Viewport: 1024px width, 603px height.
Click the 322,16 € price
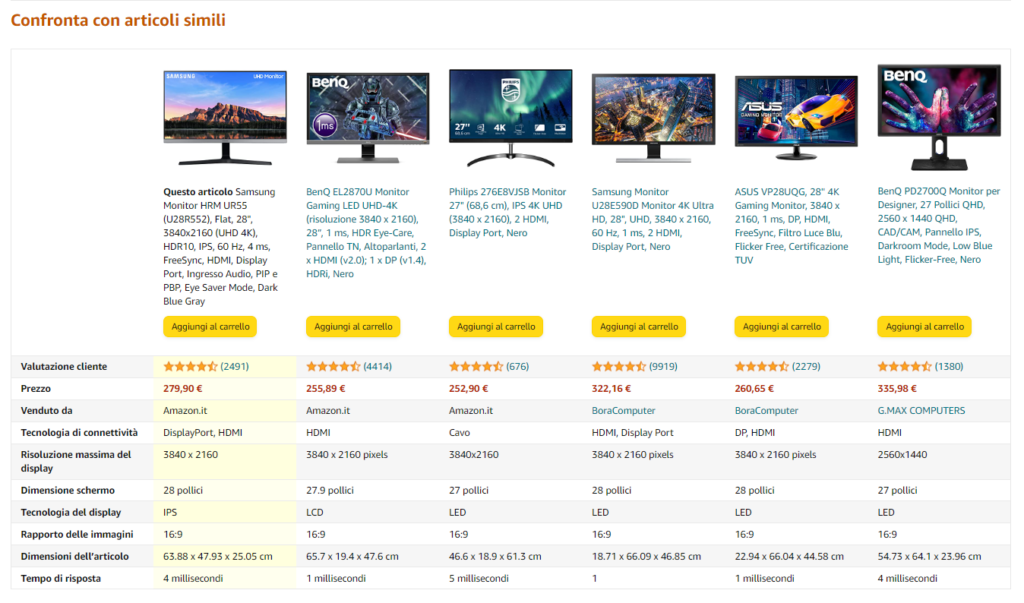[611, 389]
